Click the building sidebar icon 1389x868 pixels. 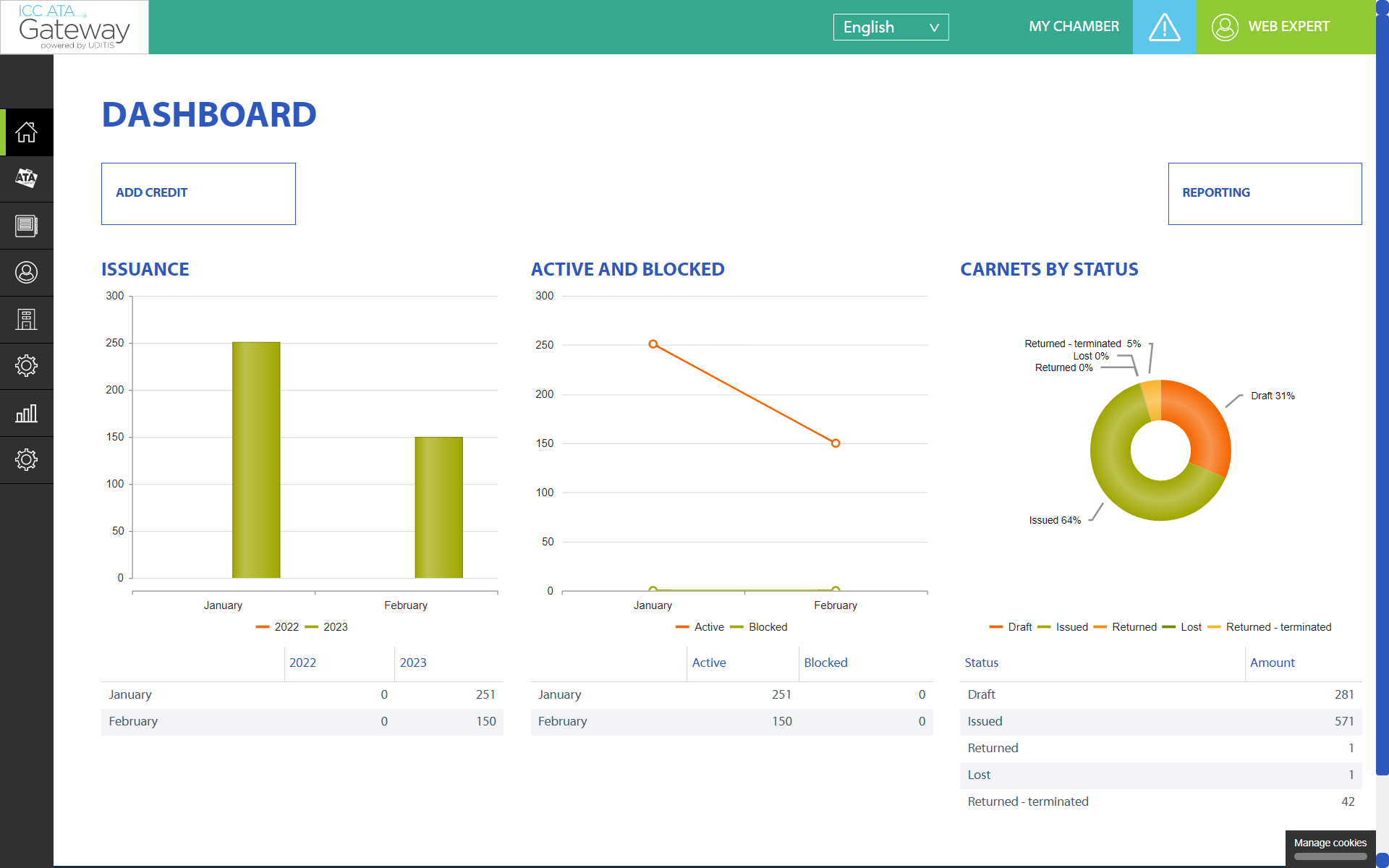coord(27,319)
